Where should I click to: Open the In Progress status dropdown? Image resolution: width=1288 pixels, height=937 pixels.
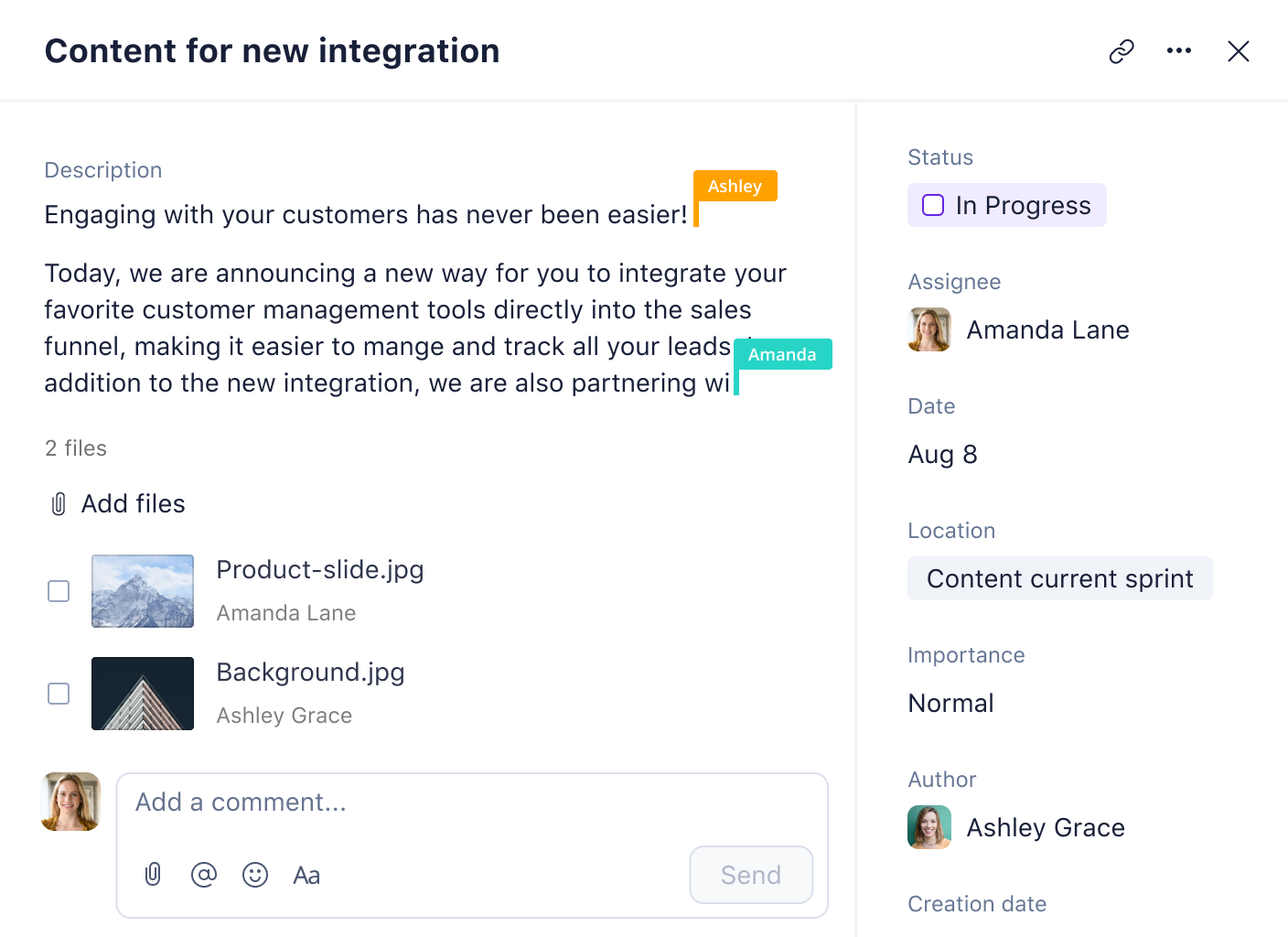coord(1007,205)
